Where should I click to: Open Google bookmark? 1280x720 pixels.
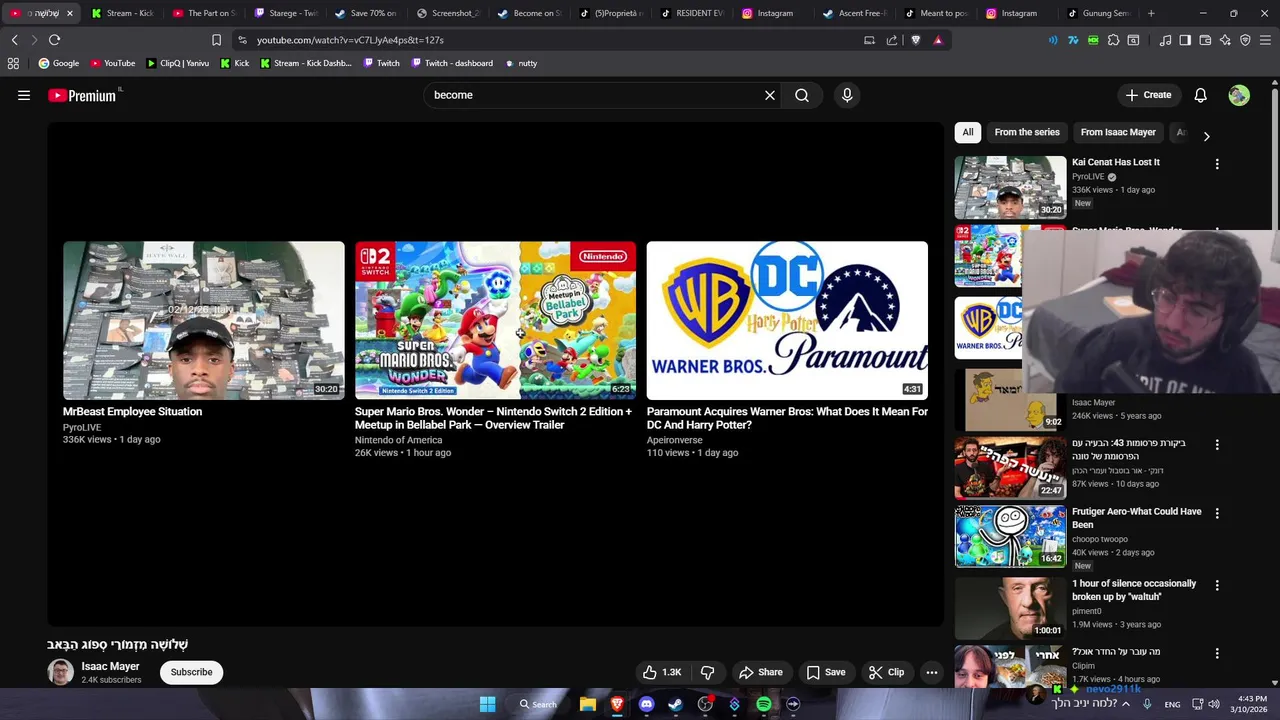click(x=59, y=63)
